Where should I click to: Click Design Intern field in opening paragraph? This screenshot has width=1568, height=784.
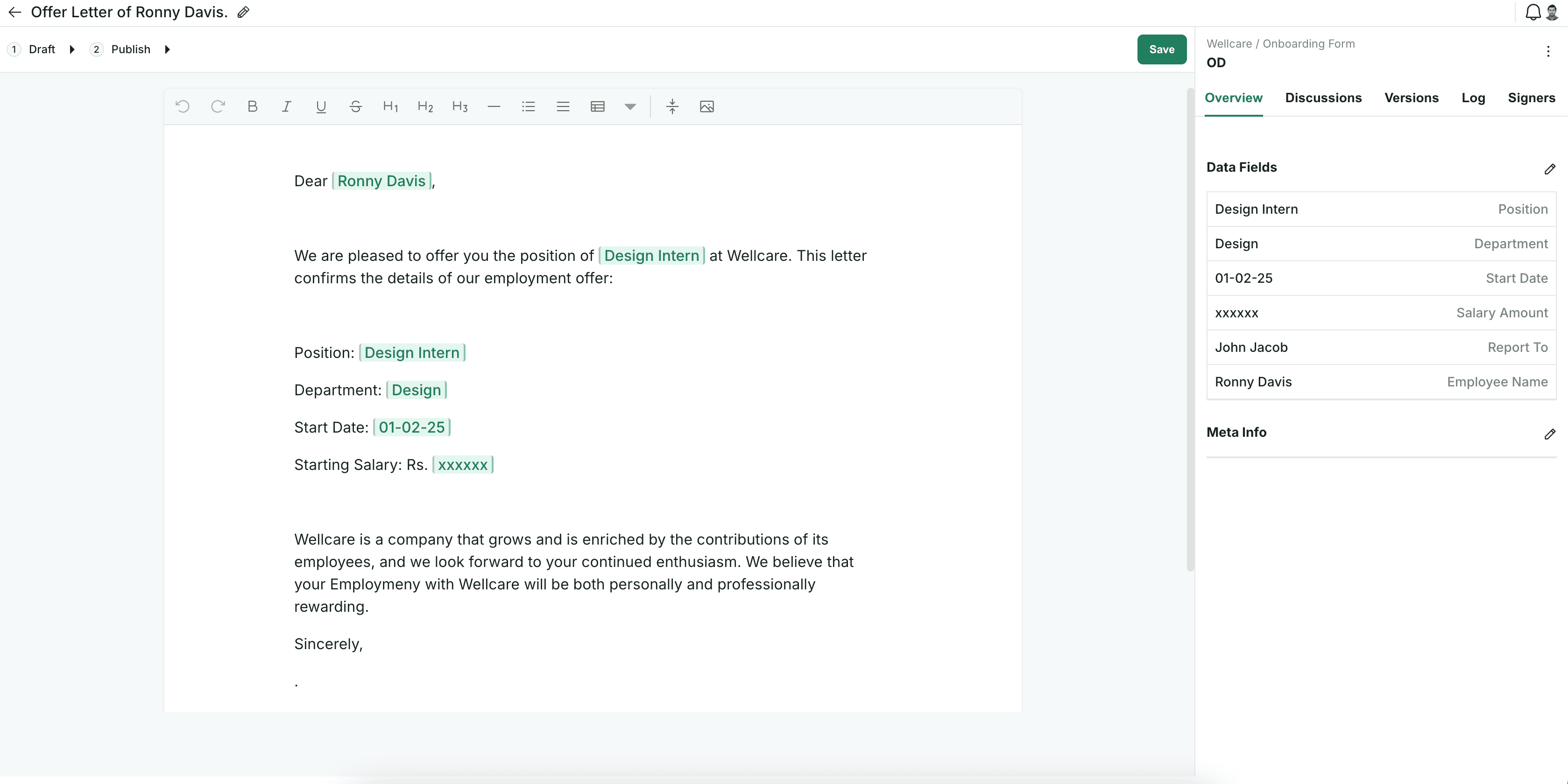tap(651, 255)
